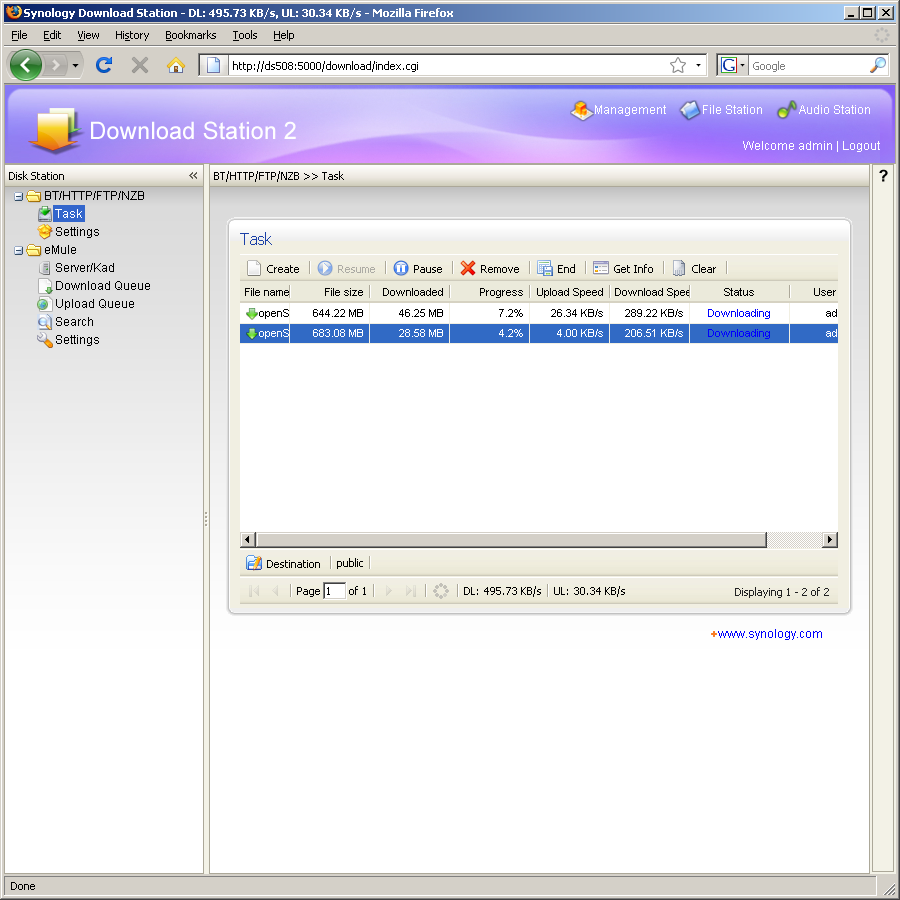Viewport: 900px width, 900px height.
Task: Select the 644.22 MB download row
Action: [x=539, y=313]
